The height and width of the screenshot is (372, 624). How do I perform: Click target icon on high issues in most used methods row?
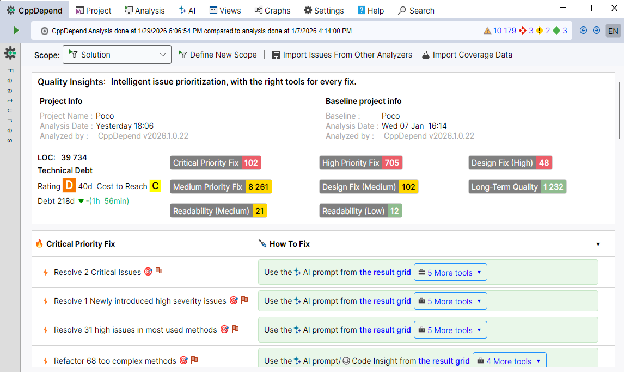[x=224, y=329]
